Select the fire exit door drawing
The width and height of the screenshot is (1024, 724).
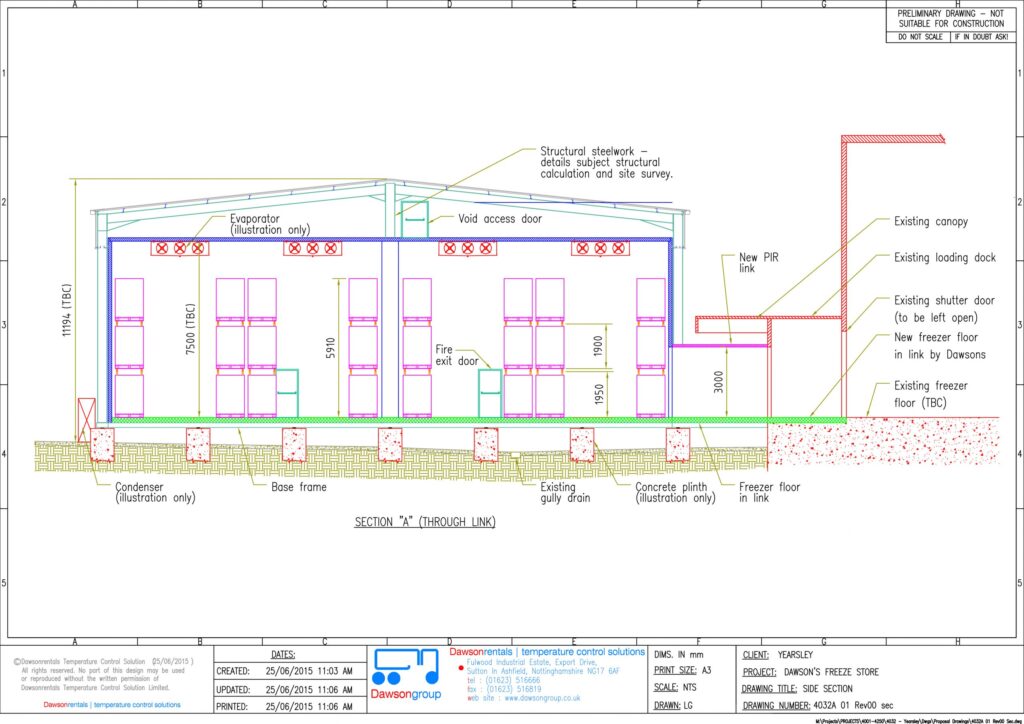489,392
